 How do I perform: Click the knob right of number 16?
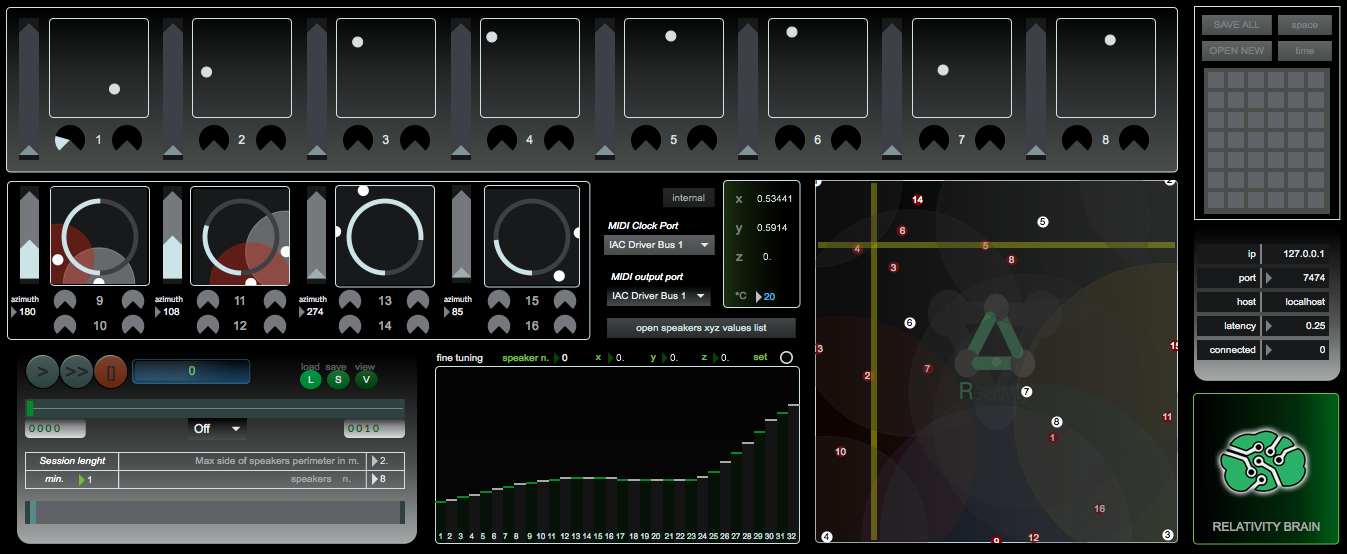(566, 324)
